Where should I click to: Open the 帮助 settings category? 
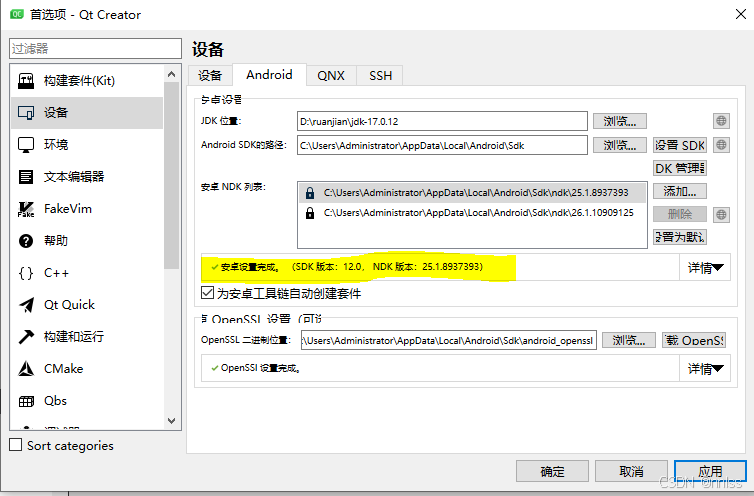click(x=87, y=241)
